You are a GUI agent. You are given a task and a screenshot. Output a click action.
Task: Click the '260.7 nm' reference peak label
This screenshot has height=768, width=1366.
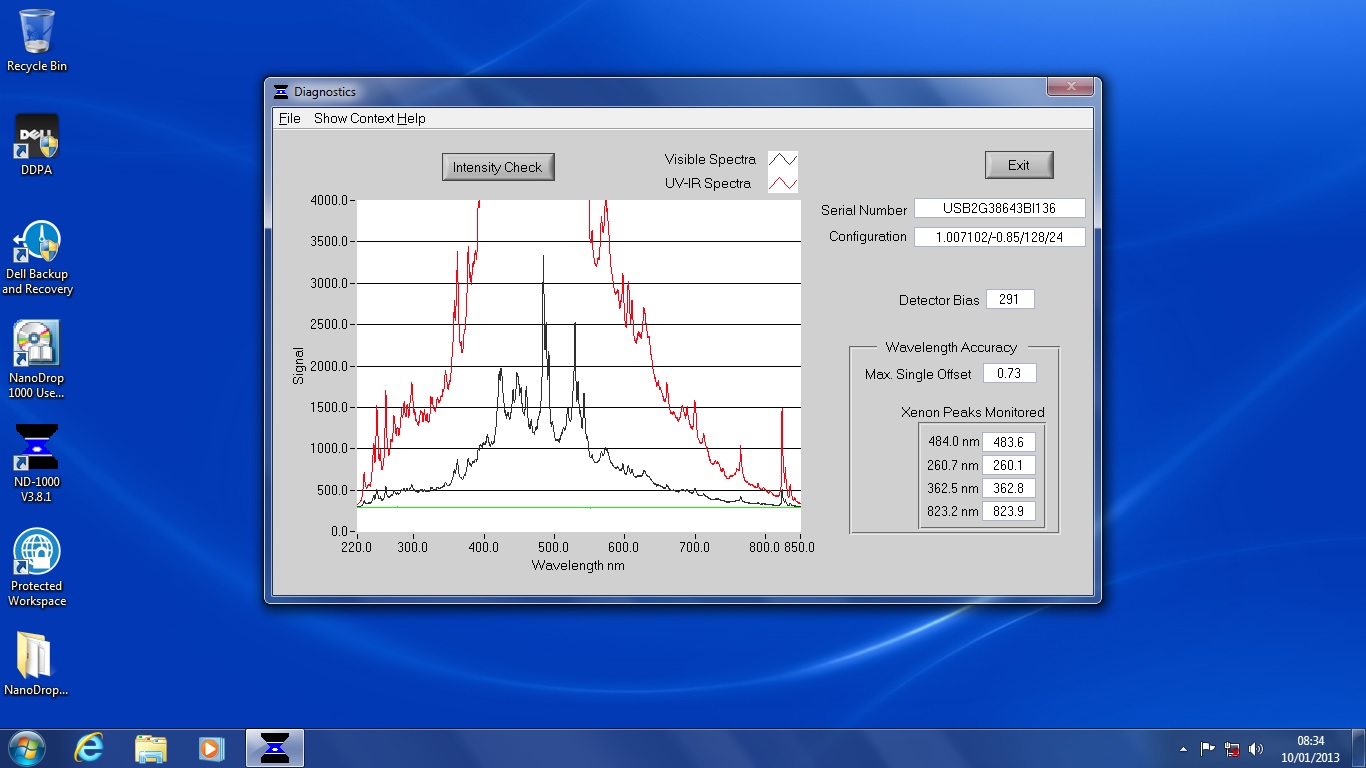click(953, 465)
